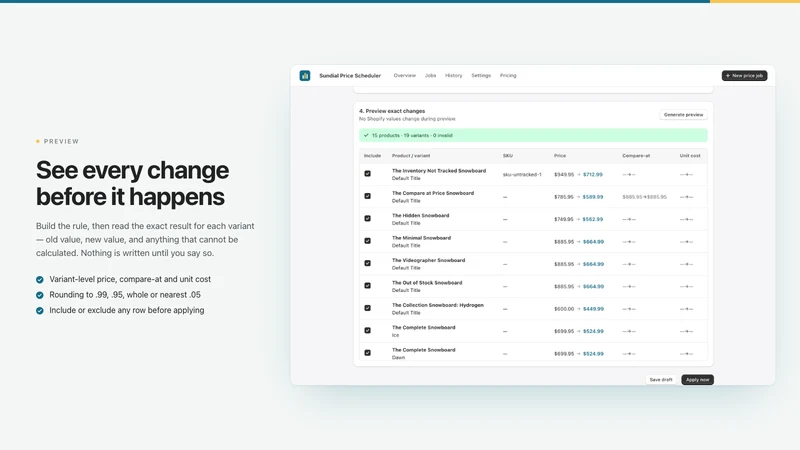Toggle include for The Hidden Snowboard
800x450 pixels.
click(x=367, y=218)
